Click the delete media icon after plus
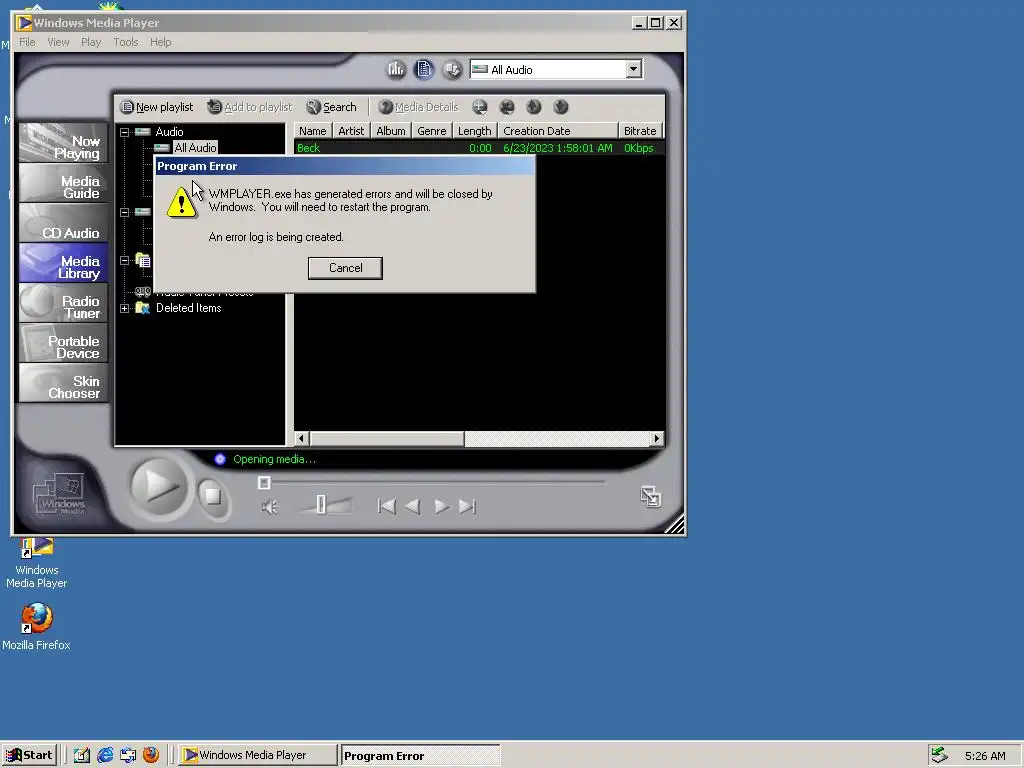The image size is (1024, 768). coord(507,107)
